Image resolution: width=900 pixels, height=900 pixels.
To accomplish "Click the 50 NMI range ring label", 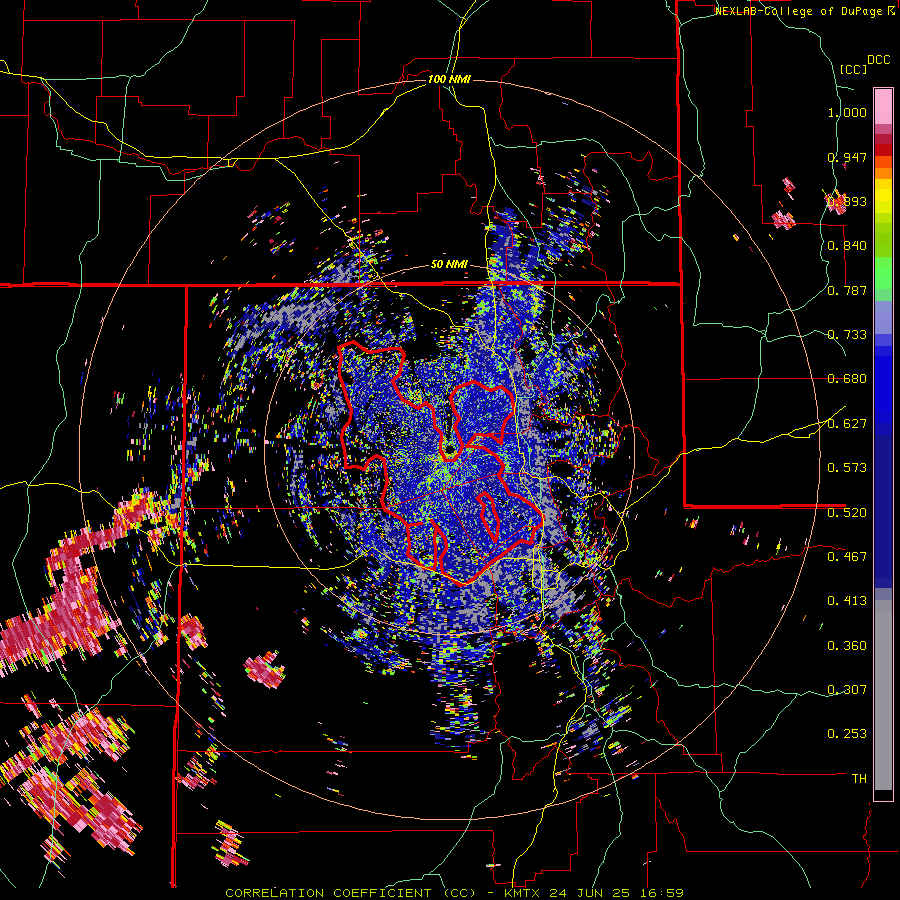I will 449,265.
